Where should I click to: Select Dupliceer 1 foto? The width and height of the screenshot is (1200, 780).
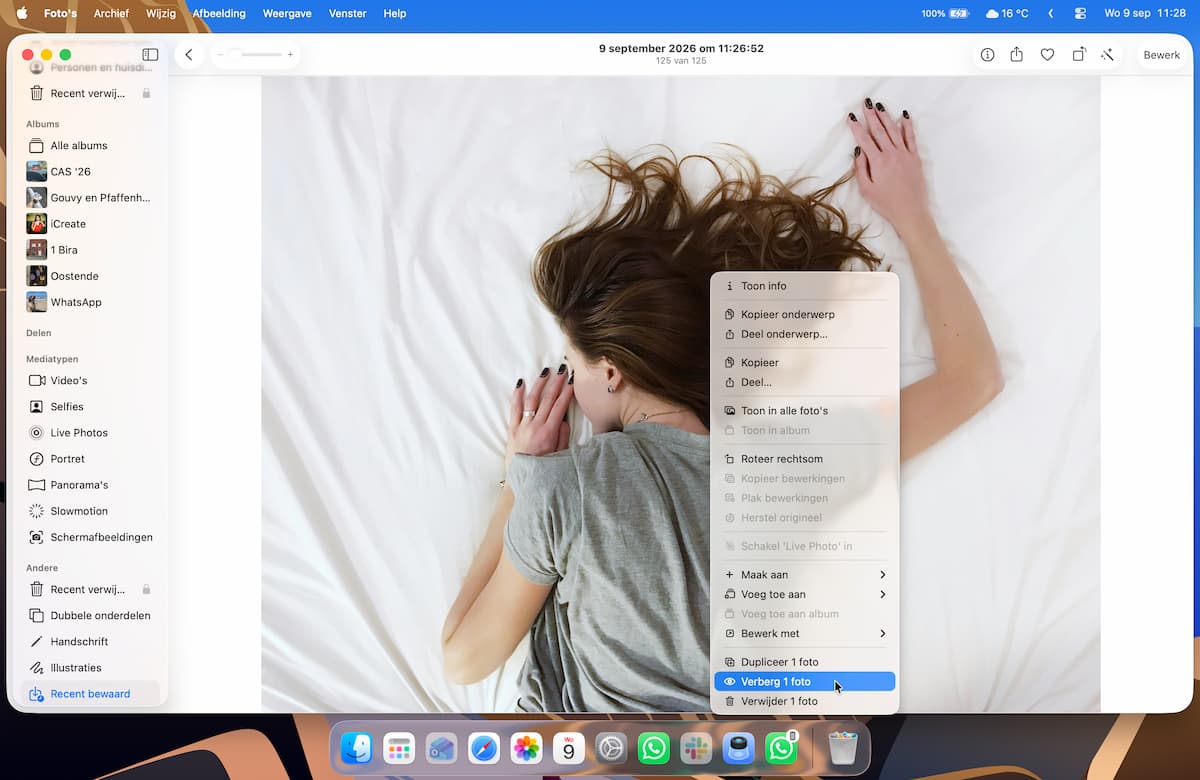[804, 662]
